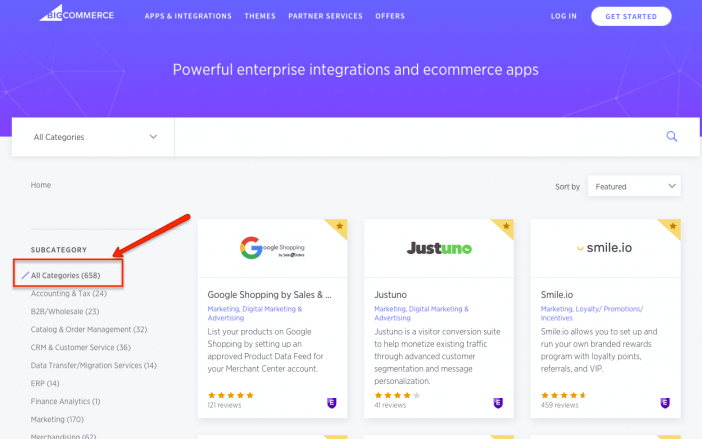Image resolution: width=702 pixels, height=439 pixels.
Task: Click Smile.io's Marketing, Loyalty/Promotions category link
Action: pos(592,313)
